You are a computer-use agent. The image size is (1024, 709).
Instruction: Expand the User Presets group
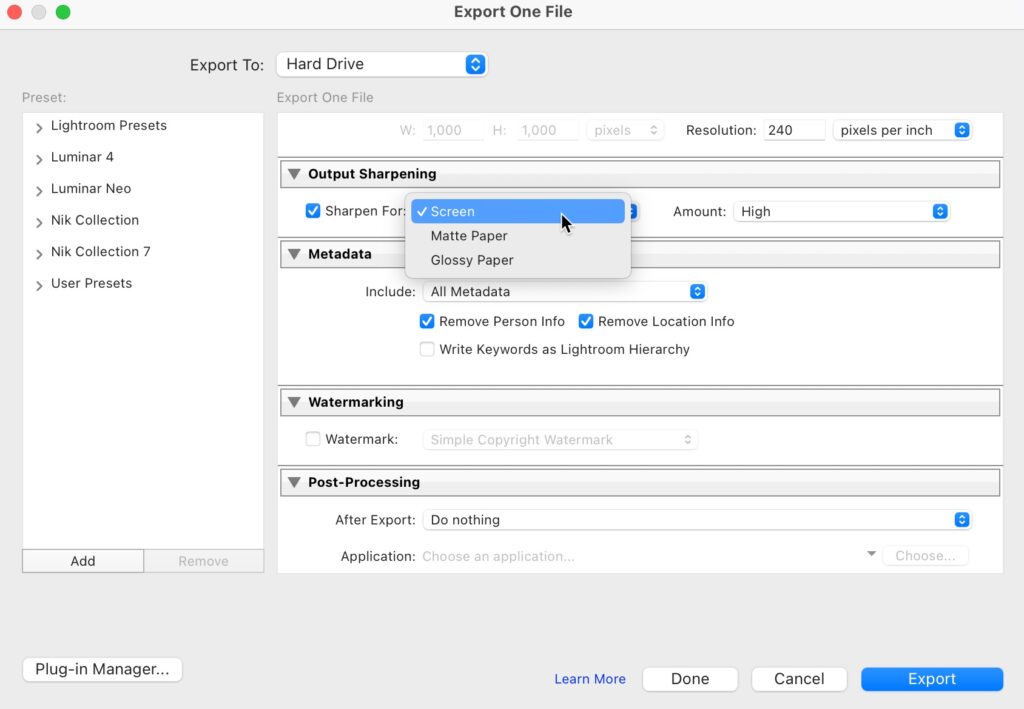[39, 285]
